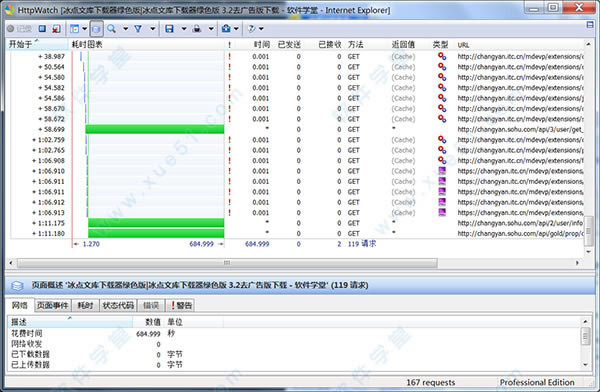Switch to the 警告 tab
Viewport: 600px width, 392px height.
181,305
